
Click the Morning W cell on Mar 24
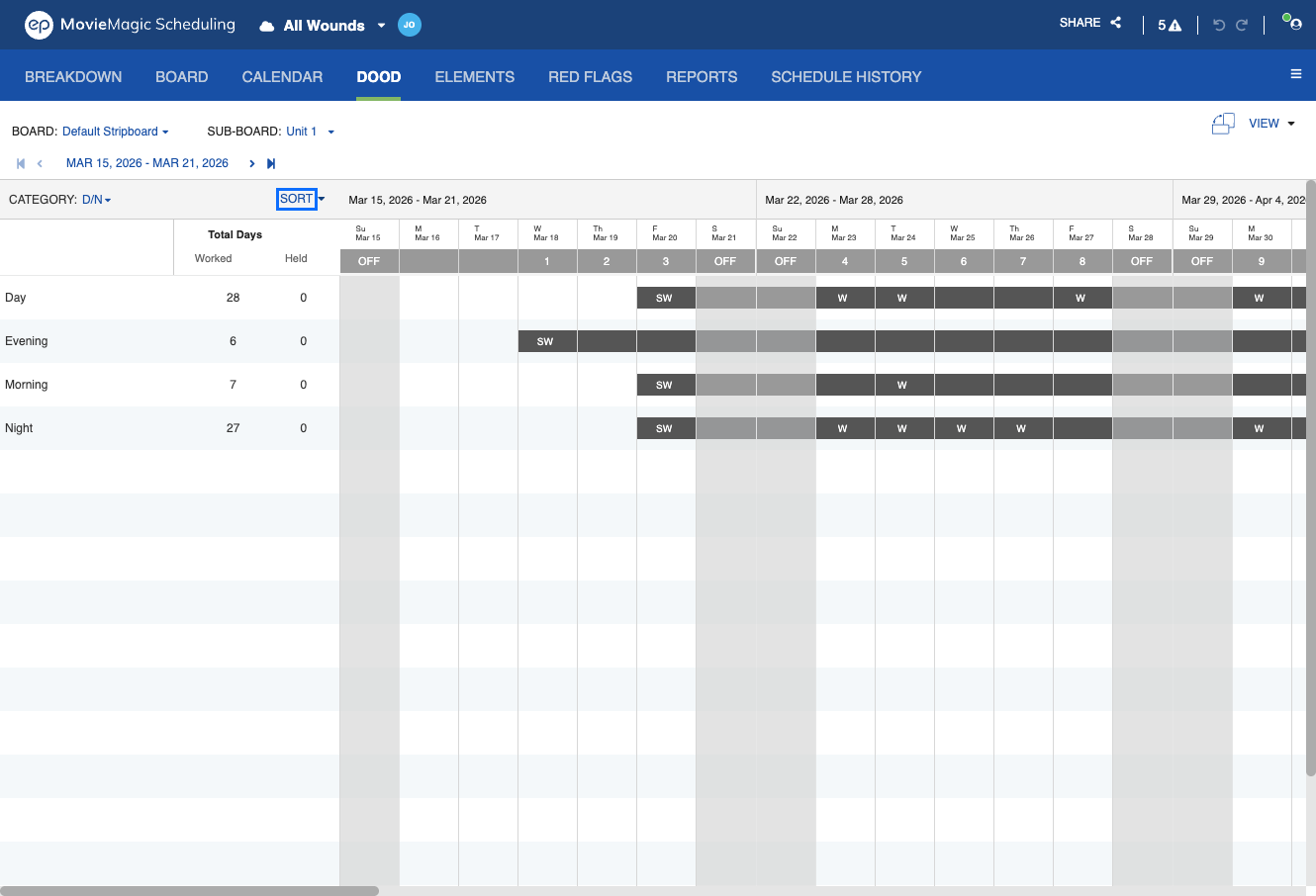tap(904, 385)
